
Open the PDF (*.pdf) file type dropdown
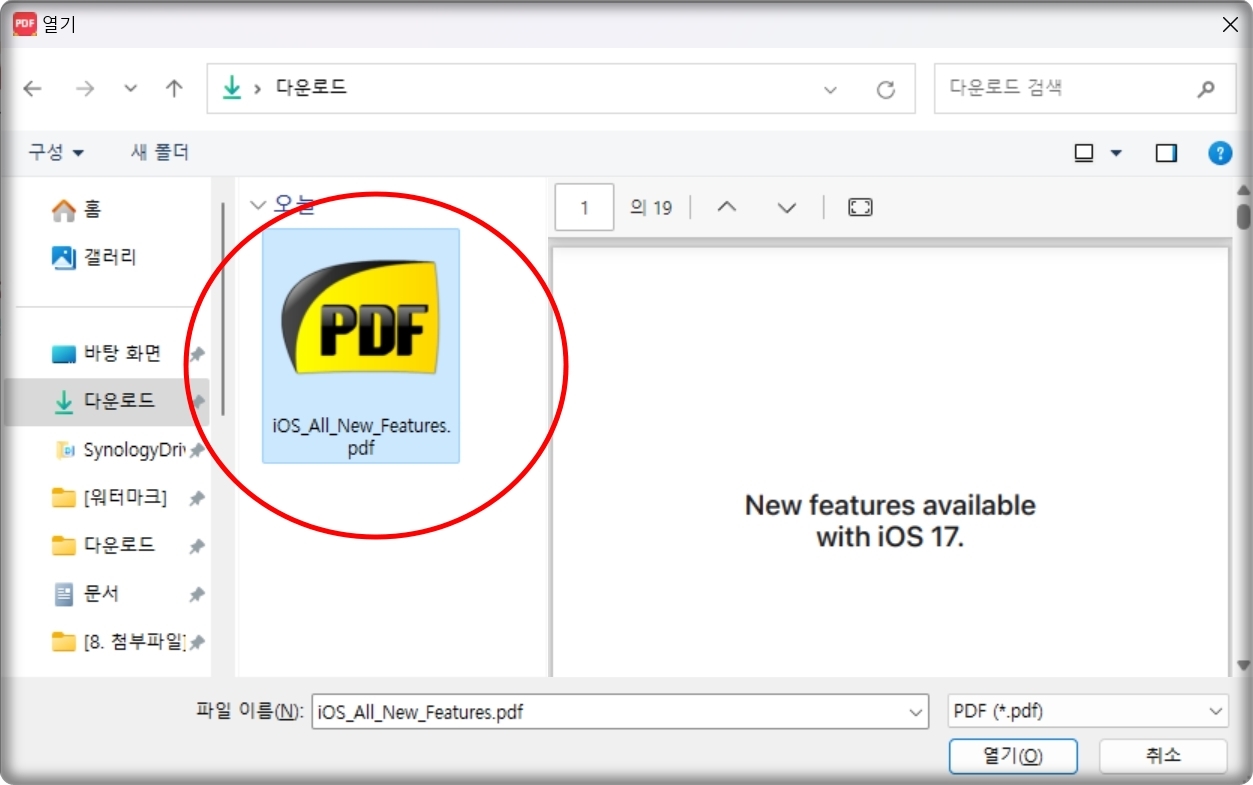(x=1088, y=712)
